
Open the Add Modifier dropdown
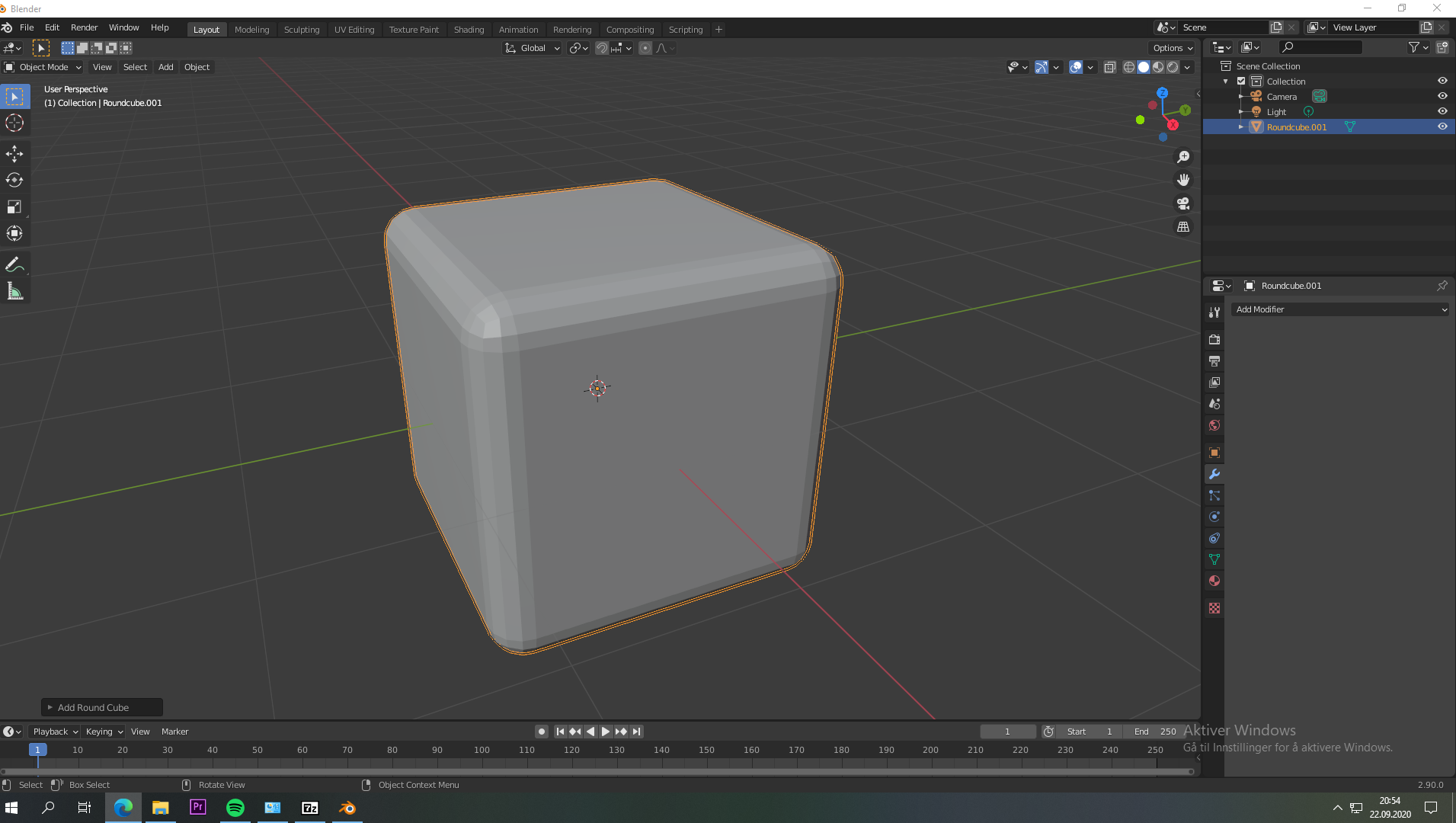(x=1340, y=309)
